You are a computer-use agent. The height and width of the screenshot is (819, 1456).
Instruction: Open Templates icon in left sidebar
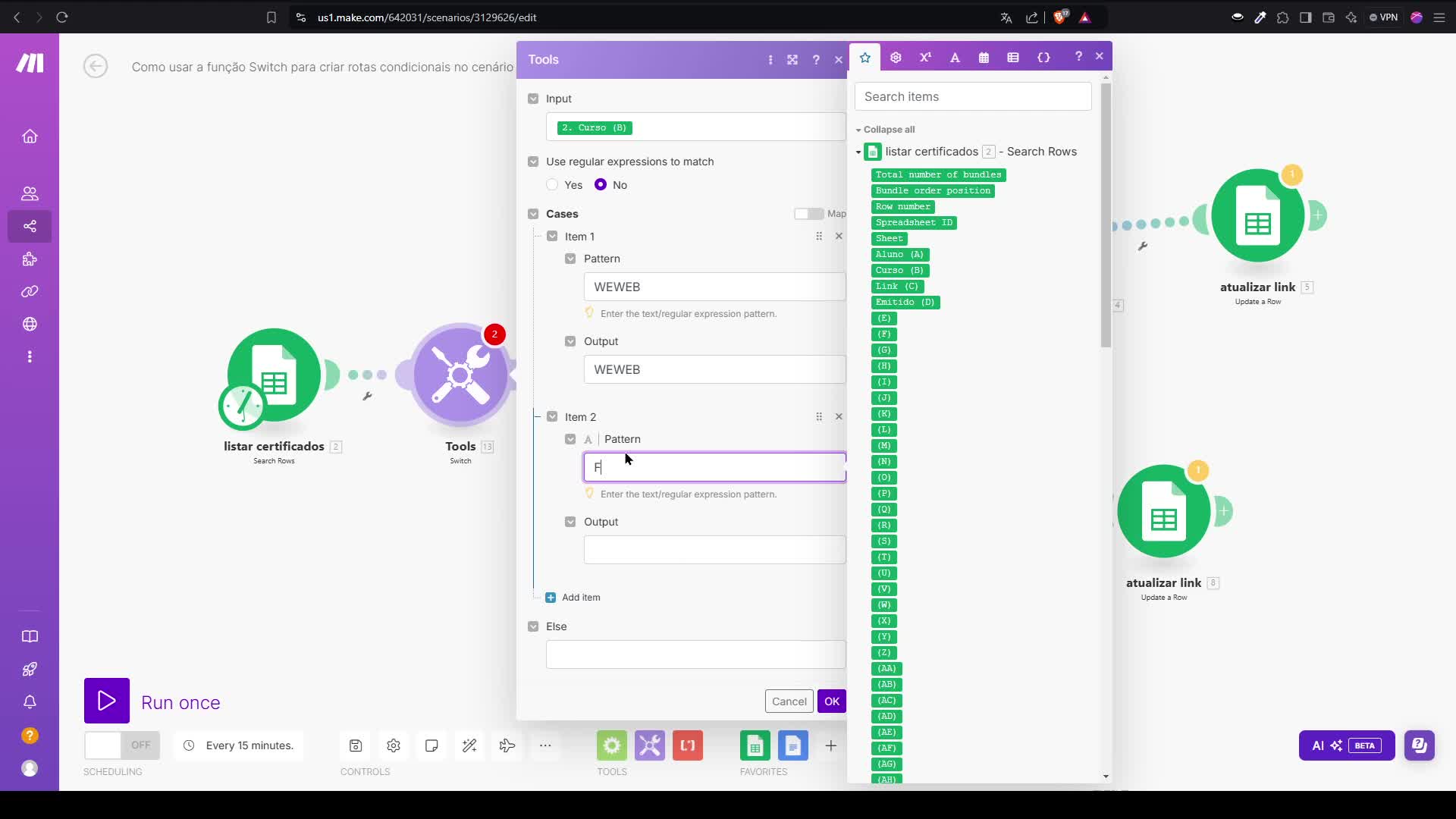click(x=30, y=259)
